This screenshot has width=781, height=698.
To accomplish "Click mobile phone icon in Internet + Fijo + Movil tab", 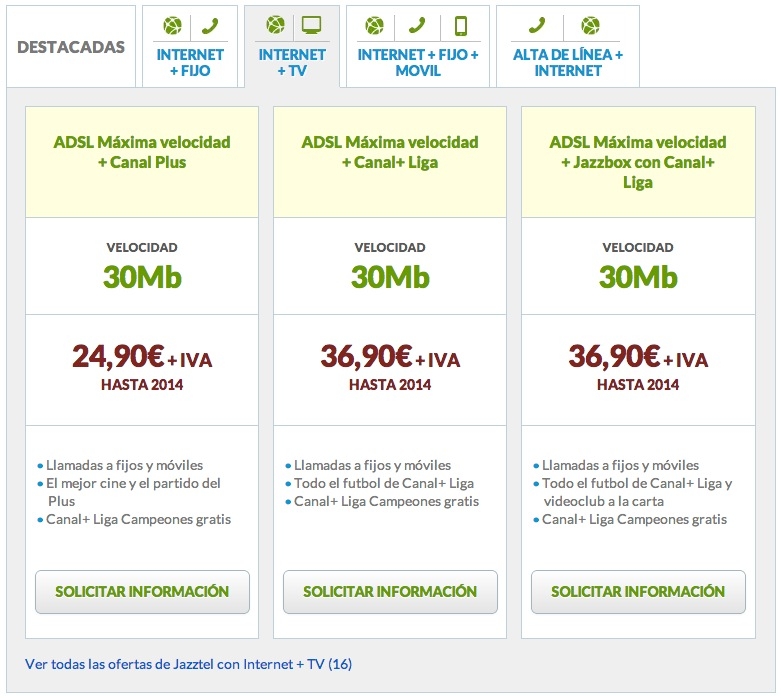I will pyautogui.click(x=461, y=26).
